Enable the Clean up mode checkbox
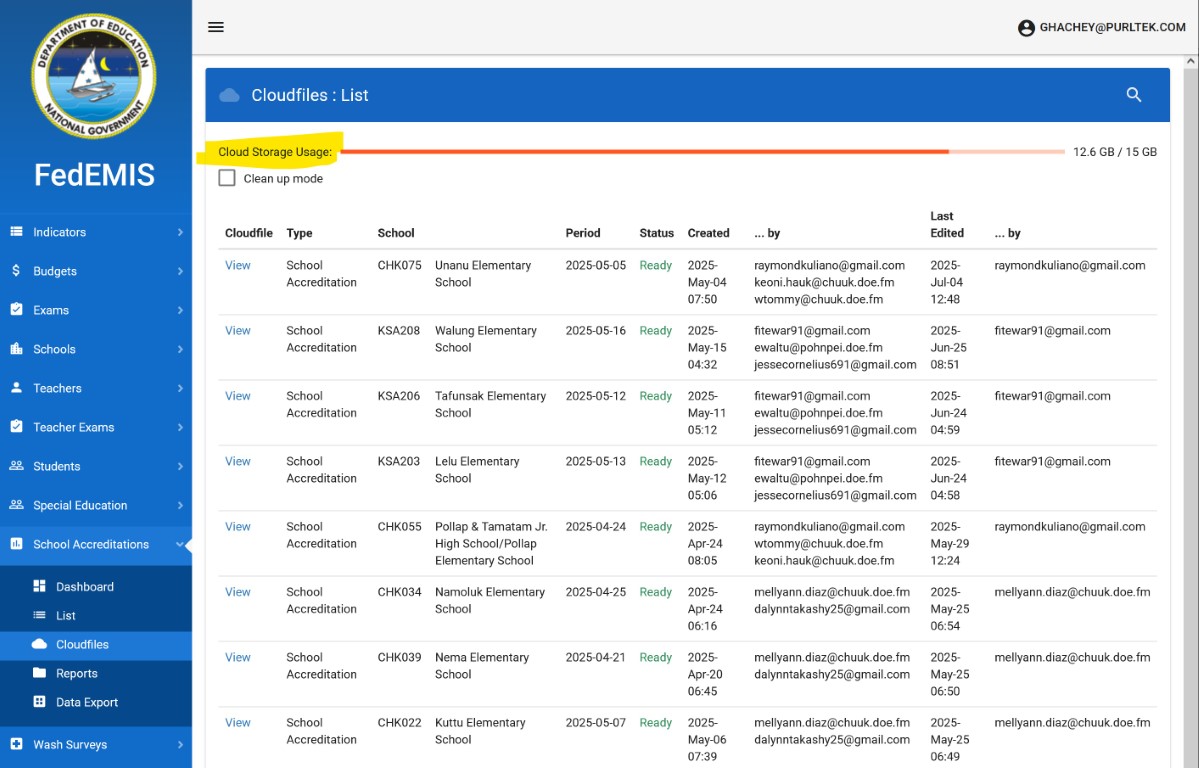1199x768 pixels. [227, 178]
